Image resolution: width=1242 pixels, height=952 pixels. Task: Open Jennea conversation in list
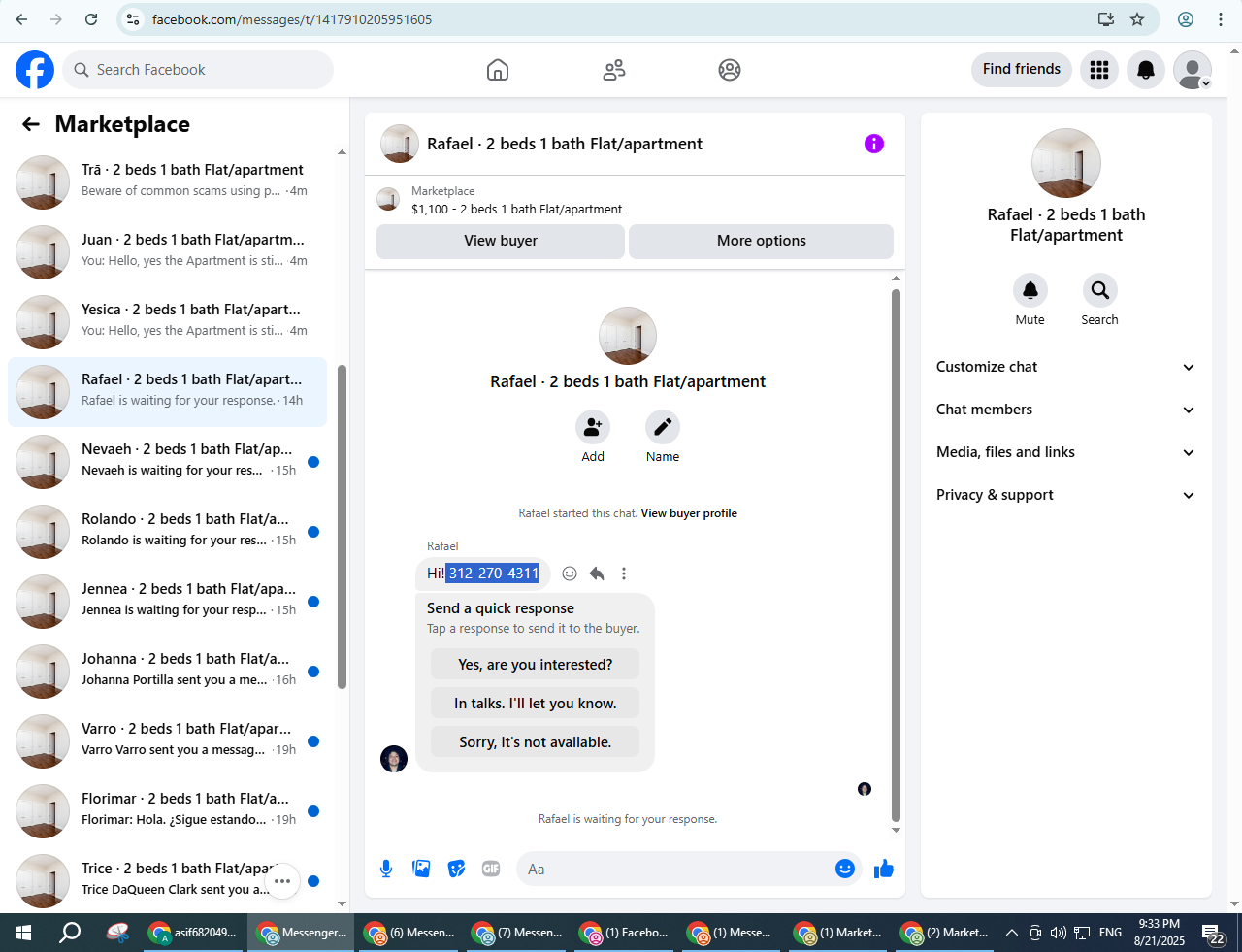(x=167, y=601)
